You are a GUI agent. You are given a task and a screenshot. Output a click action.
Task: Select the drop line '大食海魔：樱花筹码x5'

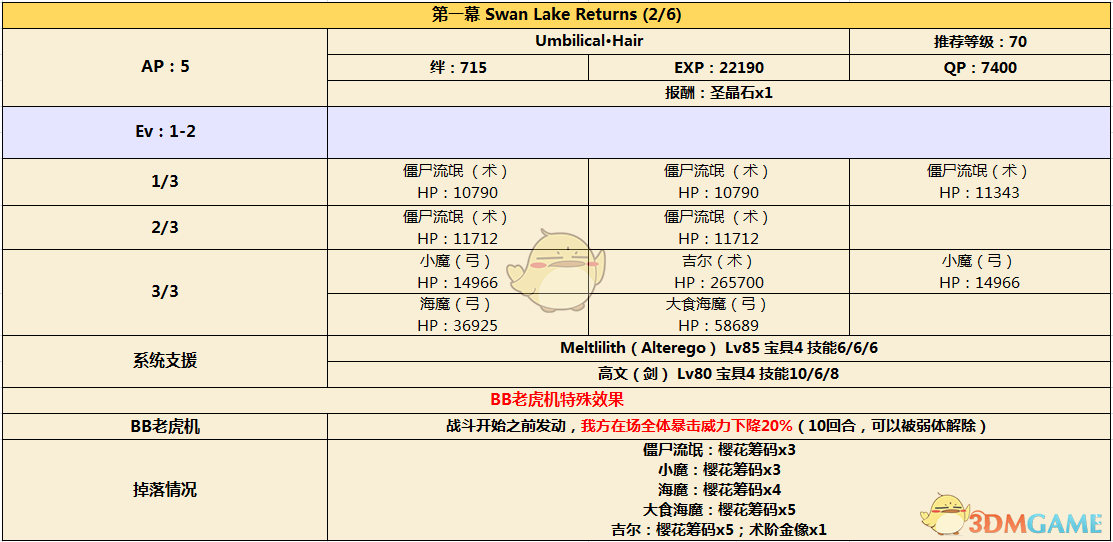[x=719, y=509]
